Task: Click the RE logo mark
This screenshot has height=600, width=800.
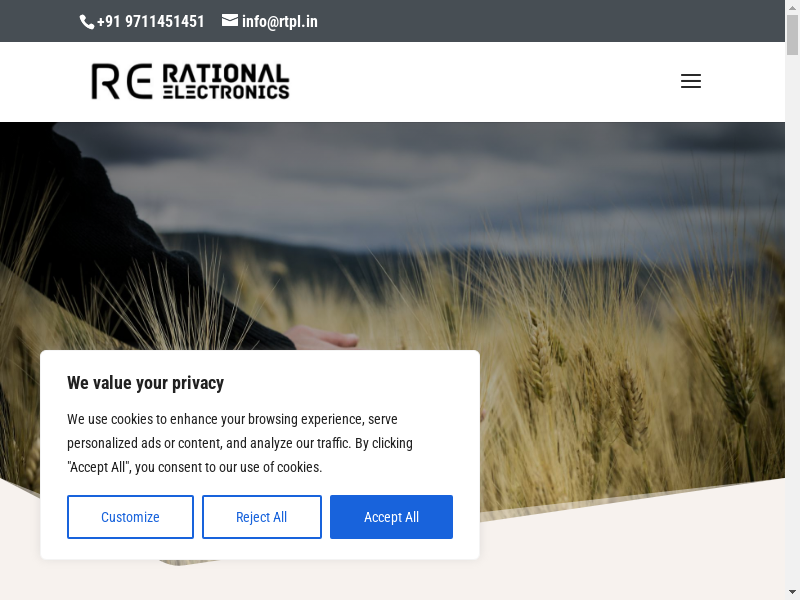Action: tap(121, 82)
